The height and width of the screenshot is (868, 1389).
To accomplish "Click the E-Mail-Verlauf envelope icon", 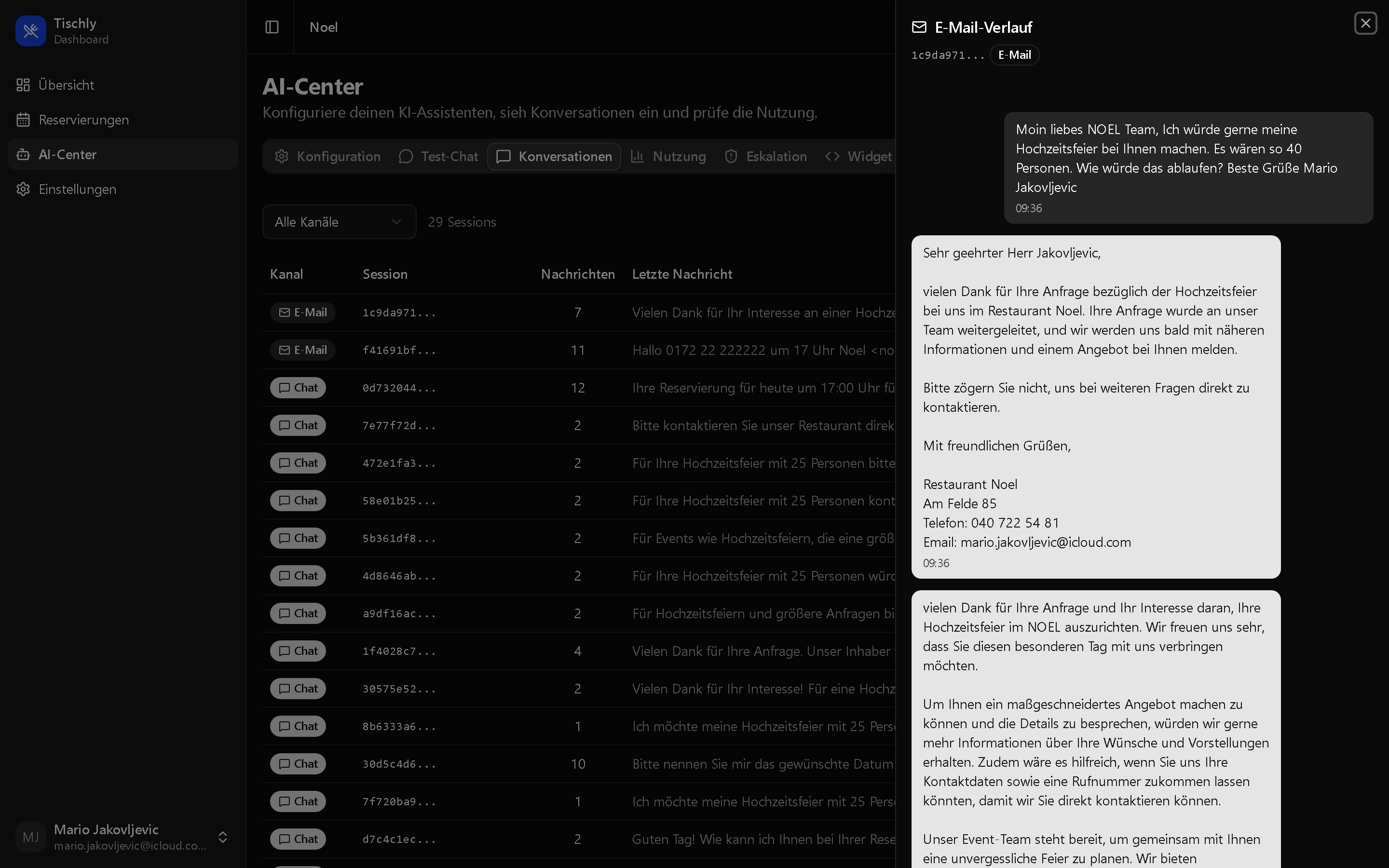I will (x=919, y=27).
